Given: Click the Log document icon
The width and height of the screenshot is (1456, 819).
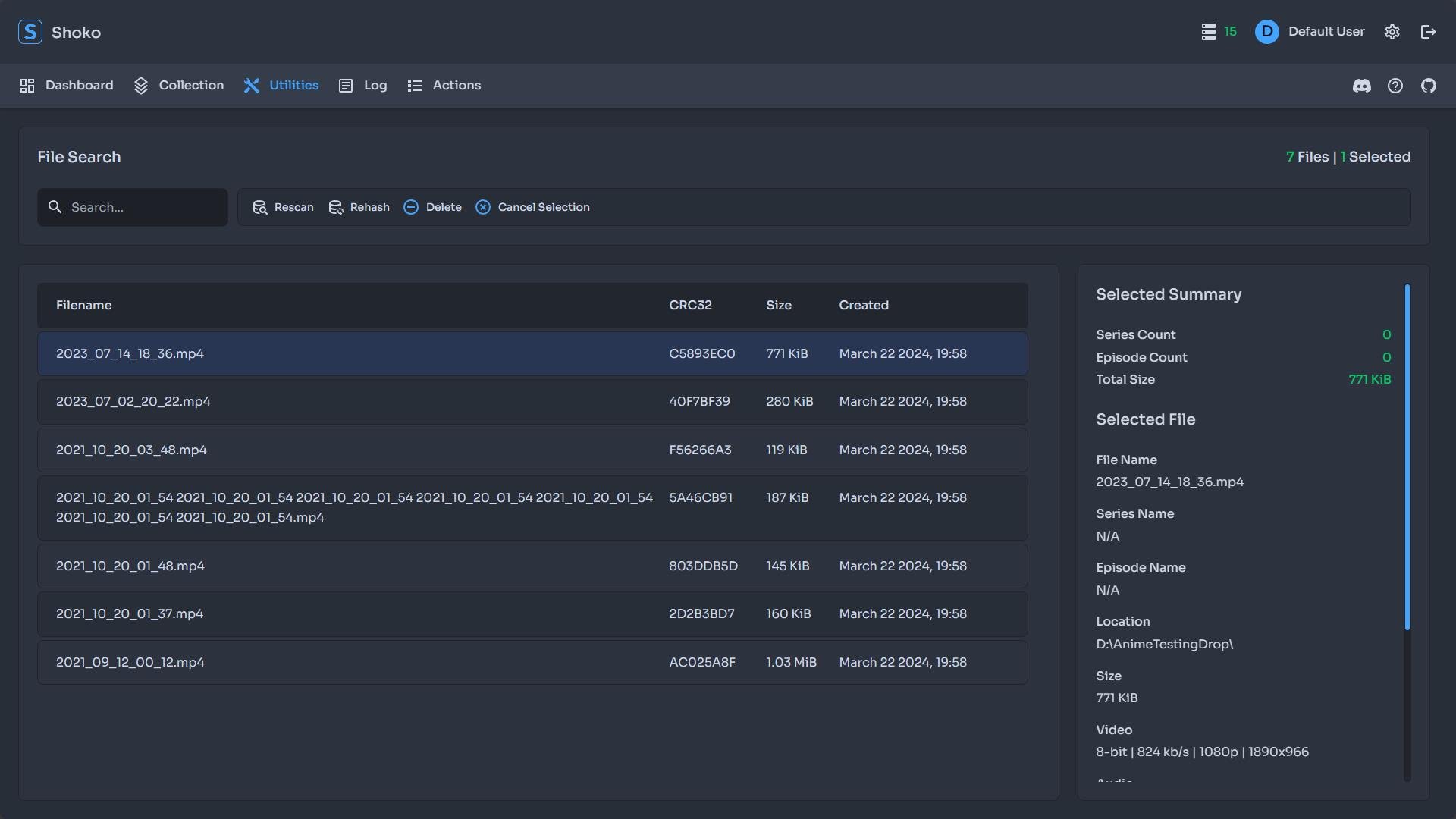Looking at the screenshot, I should (x=346, y=86).
